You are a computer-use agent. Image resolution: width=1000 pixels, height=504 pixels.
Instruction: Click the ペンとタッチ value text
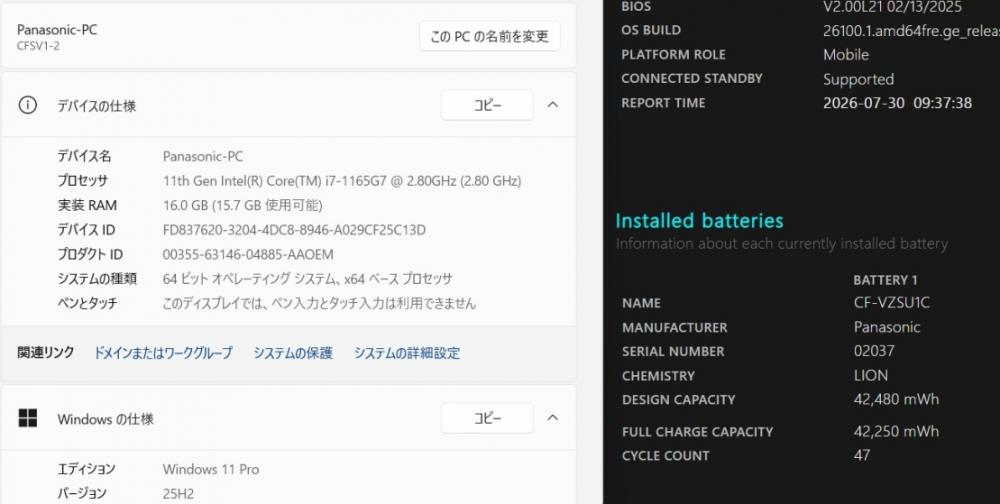pos(319,303)
